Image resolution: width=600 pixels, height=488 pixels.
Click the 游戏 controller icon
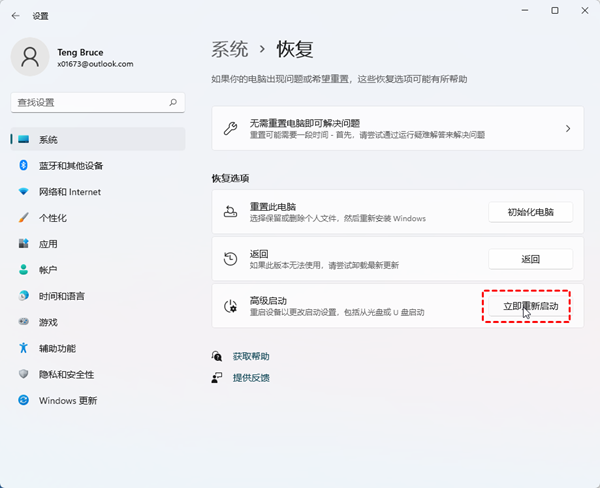pyautogui.click(x=23, y=322)
